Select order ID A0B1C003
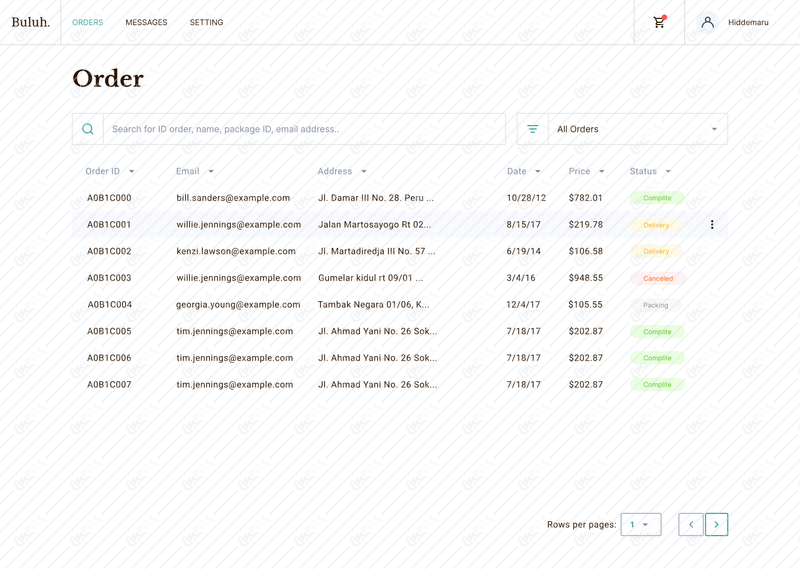The width and height of the screenshot is (800, 569). tap(109, 278)
